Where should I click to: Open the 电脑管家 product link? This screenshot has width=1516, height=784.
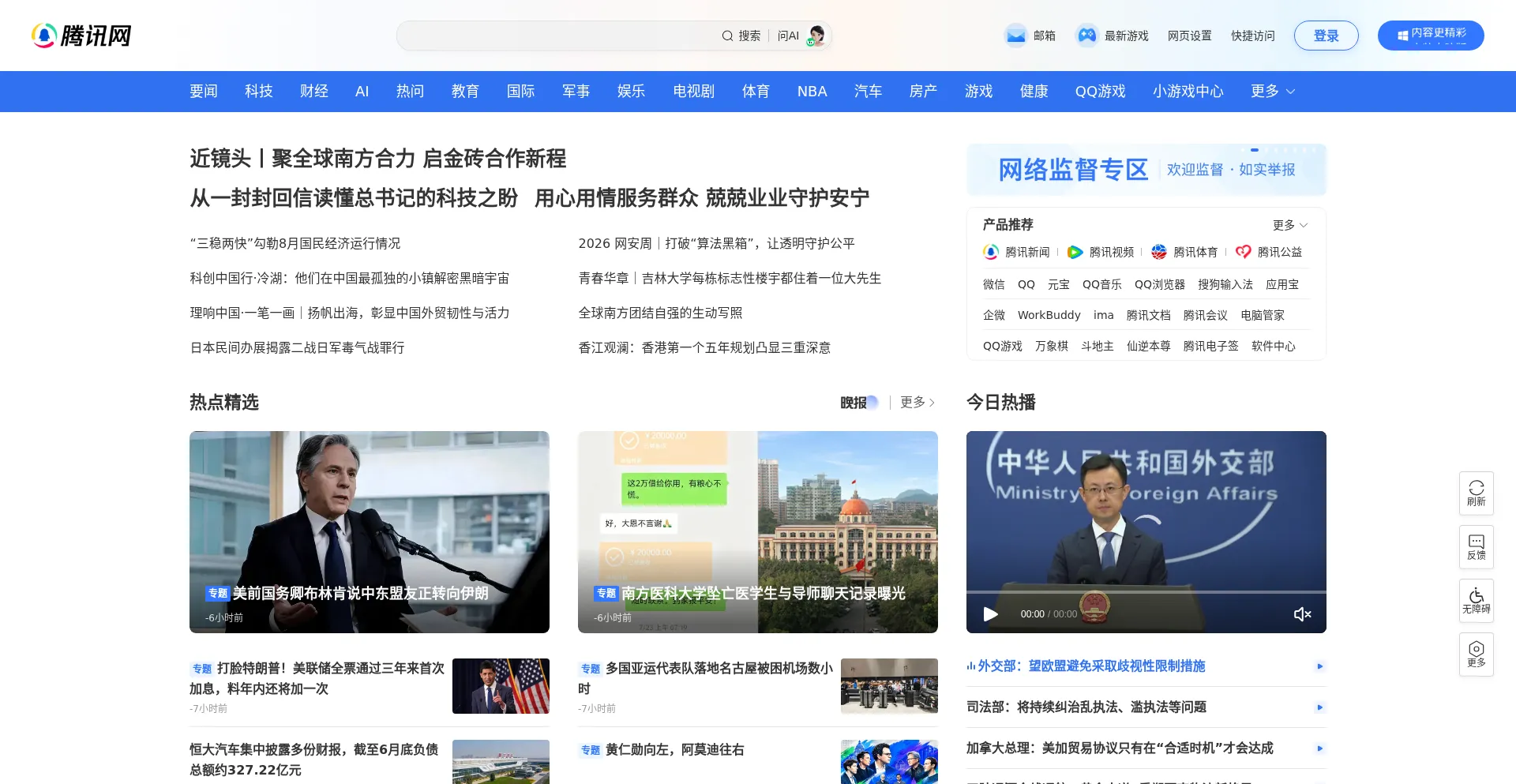[1262, 315]
